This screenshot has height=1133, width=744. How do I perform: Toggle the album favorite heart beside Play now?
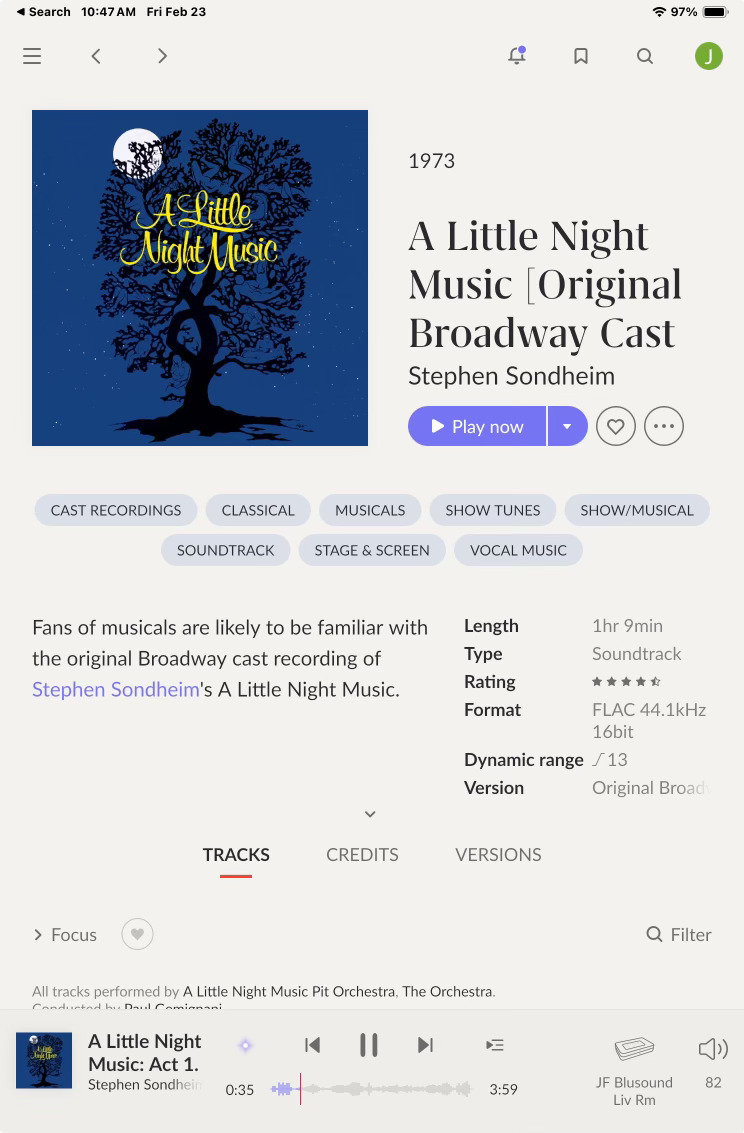pos(615,426)
